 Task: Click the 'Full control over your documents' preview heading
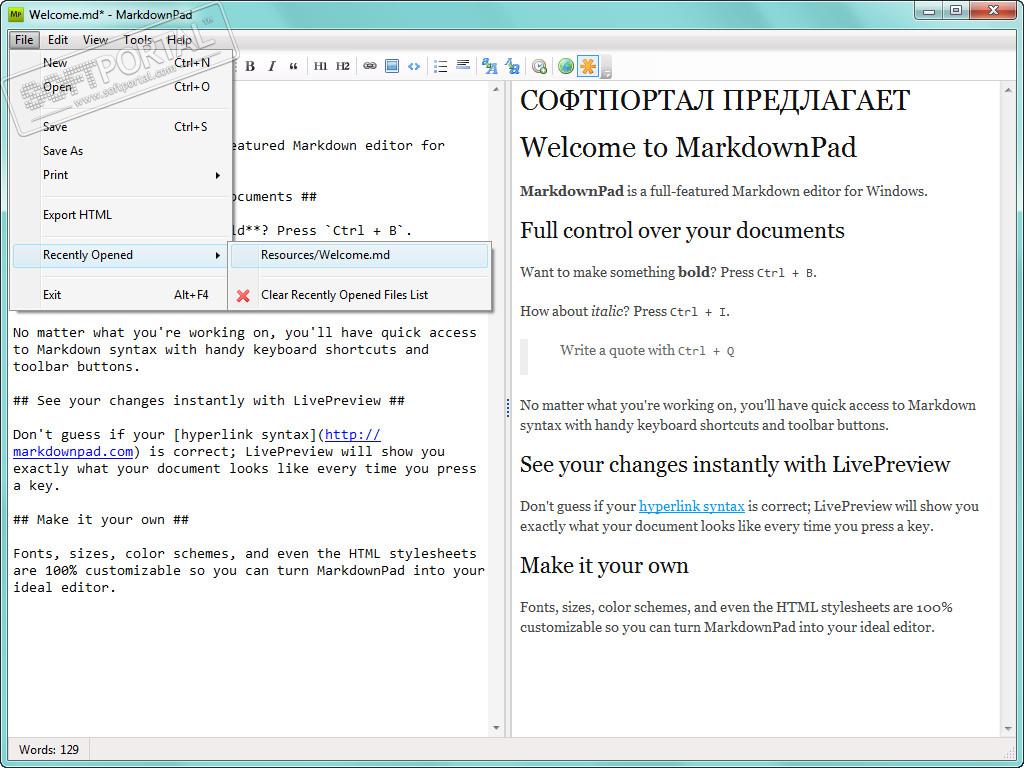(x=682, y=231)
